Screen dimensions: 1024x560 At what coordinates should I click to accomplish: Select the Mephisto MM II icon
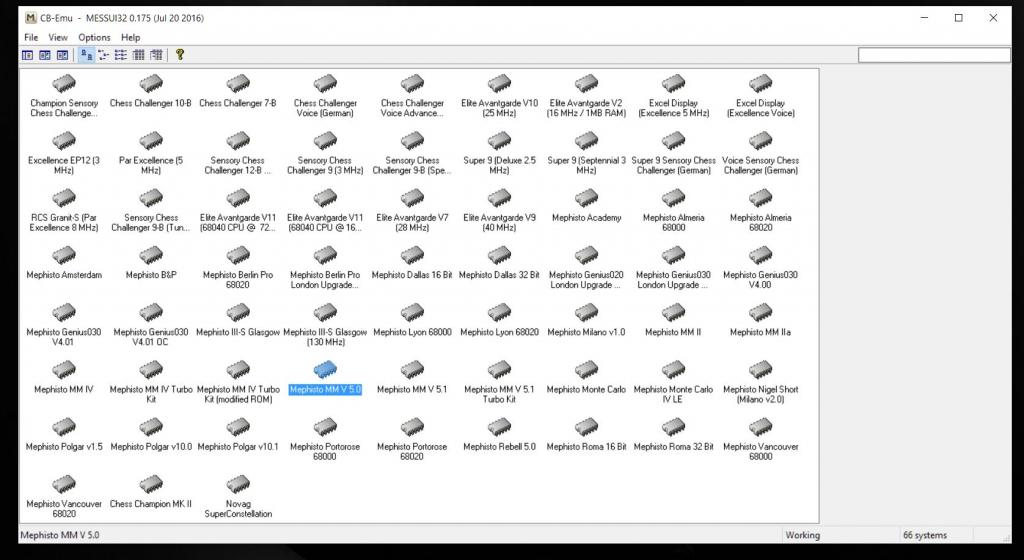pyautogui.click(x=673, y=314)
